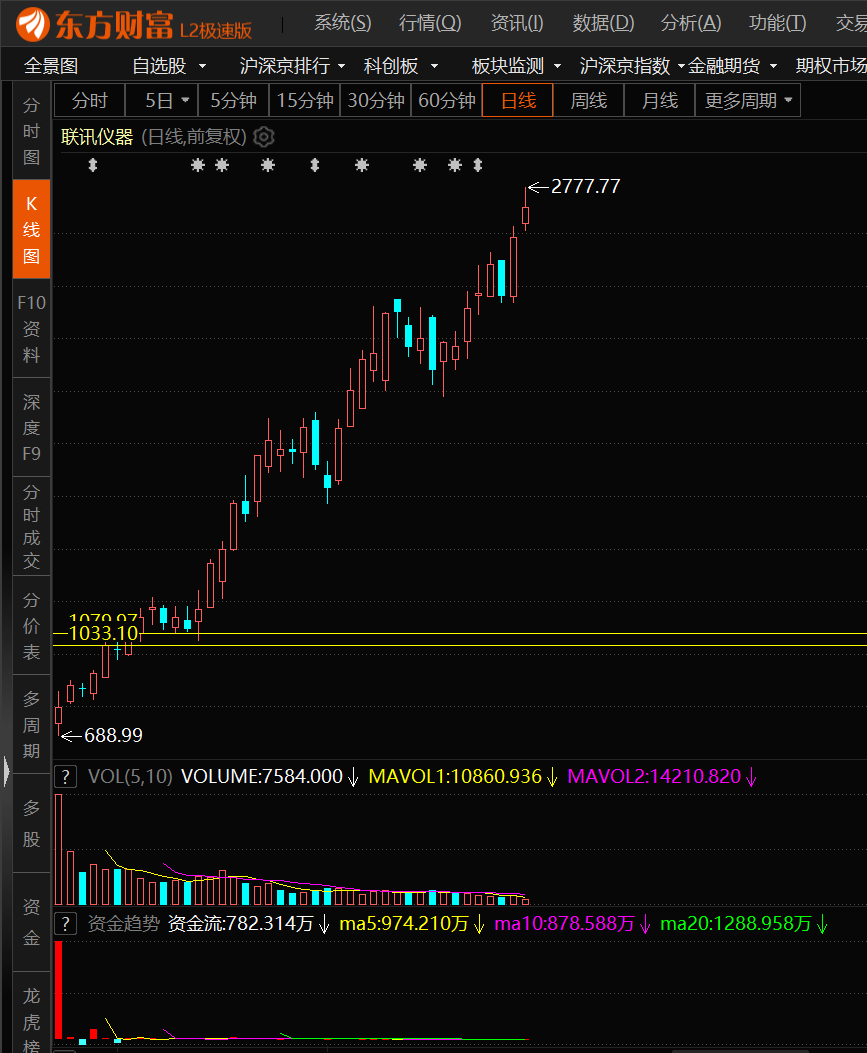867x1053 pixels.
Task: Open 分时图 in the left sidebar
Action: pos(32,131)
